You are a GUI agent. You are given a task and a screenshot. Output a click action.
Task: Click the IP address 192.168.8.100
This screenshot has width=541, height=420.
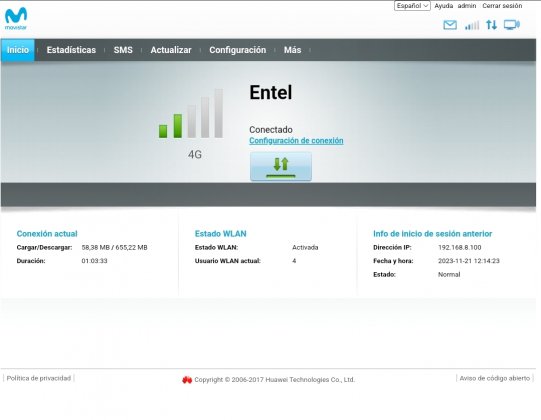pos(459,247)
